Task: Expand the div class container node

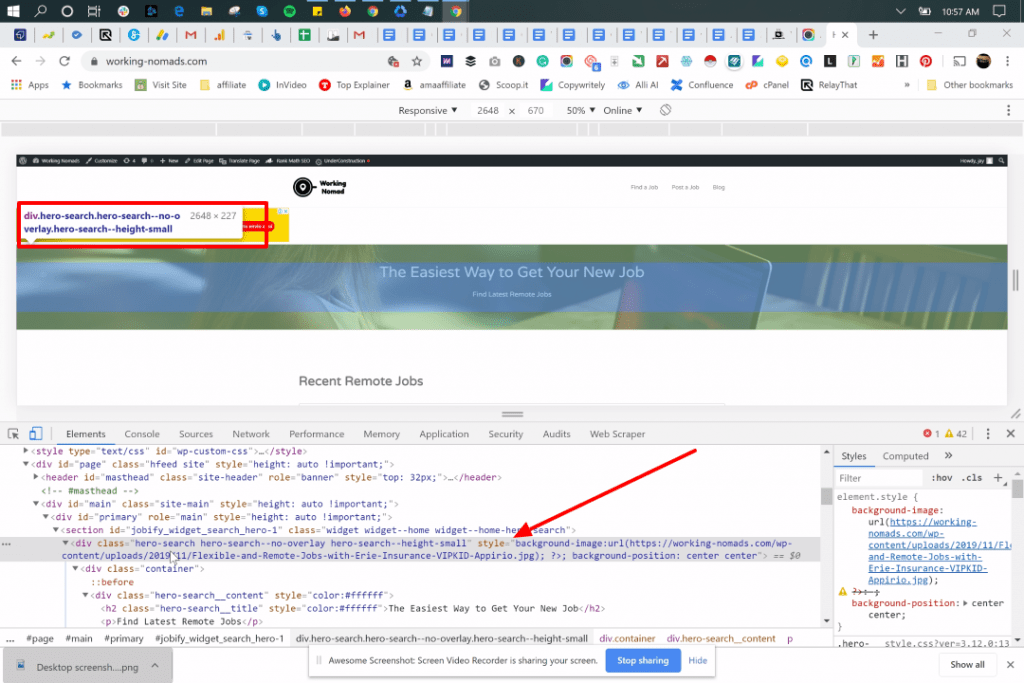Action: point(75,569)
